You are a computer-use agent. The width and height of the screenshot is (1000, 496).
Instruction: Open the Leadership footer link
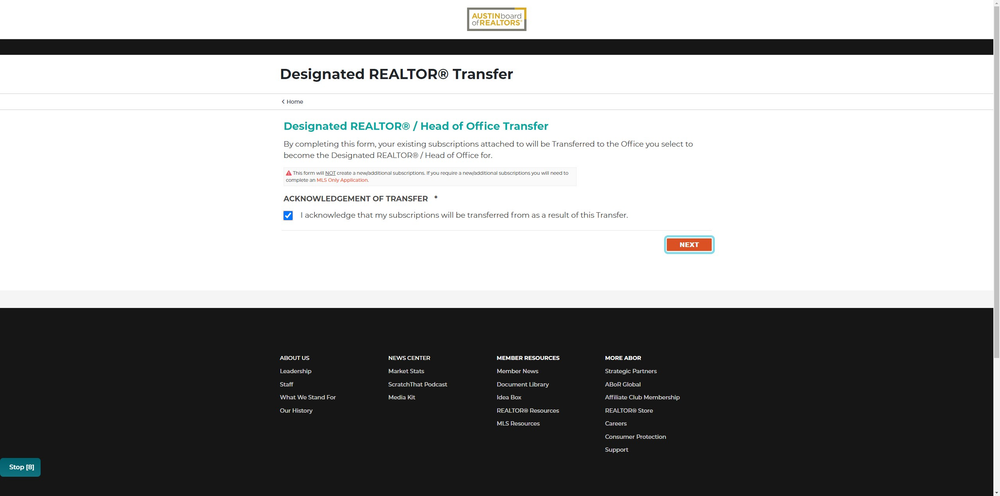(x=295, y=371)
